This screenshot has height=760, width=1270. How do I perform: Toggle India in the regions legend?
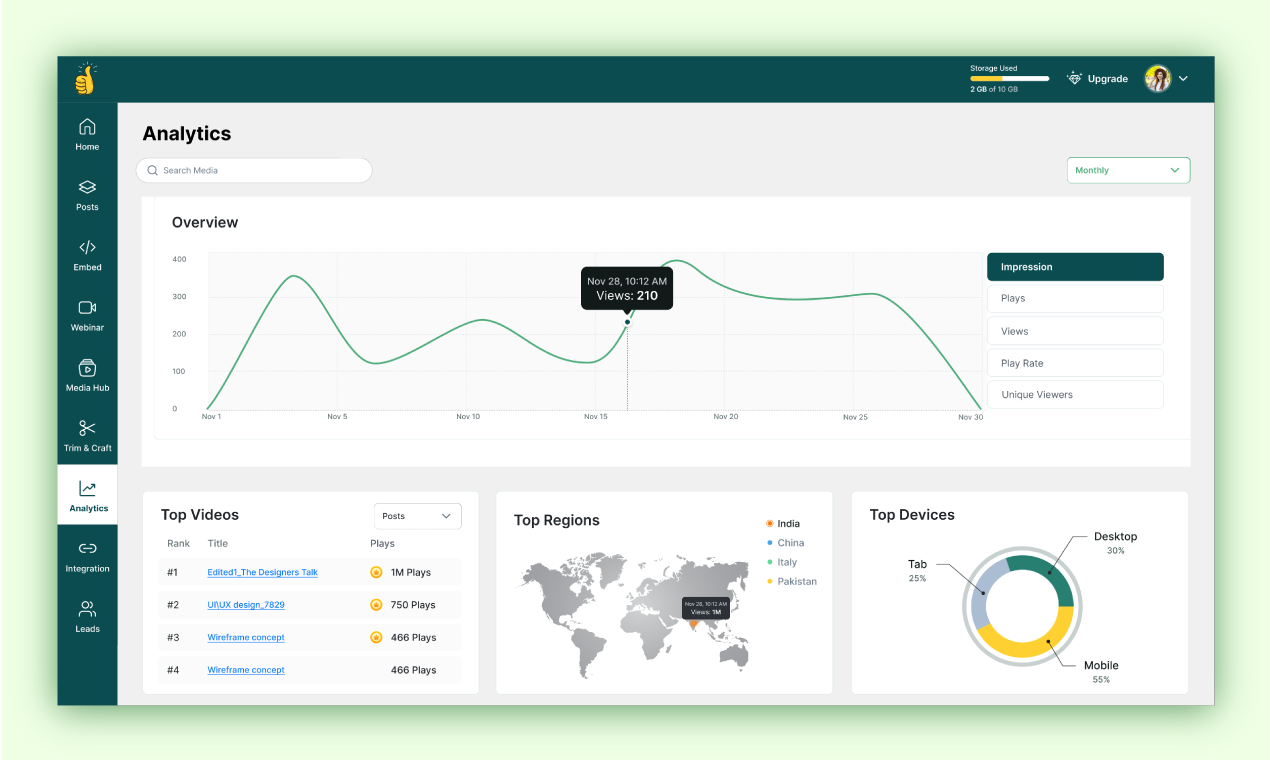tap(783, 523)
